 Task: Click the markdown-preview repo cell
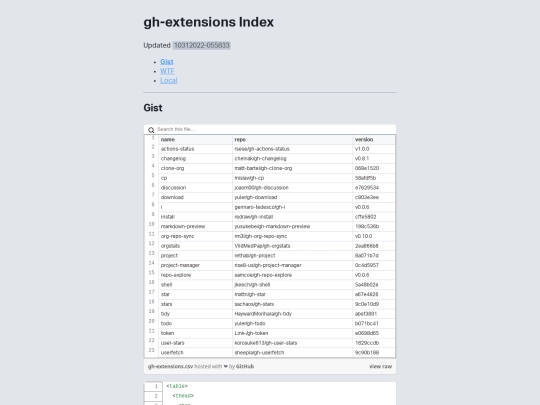[292, 227]
